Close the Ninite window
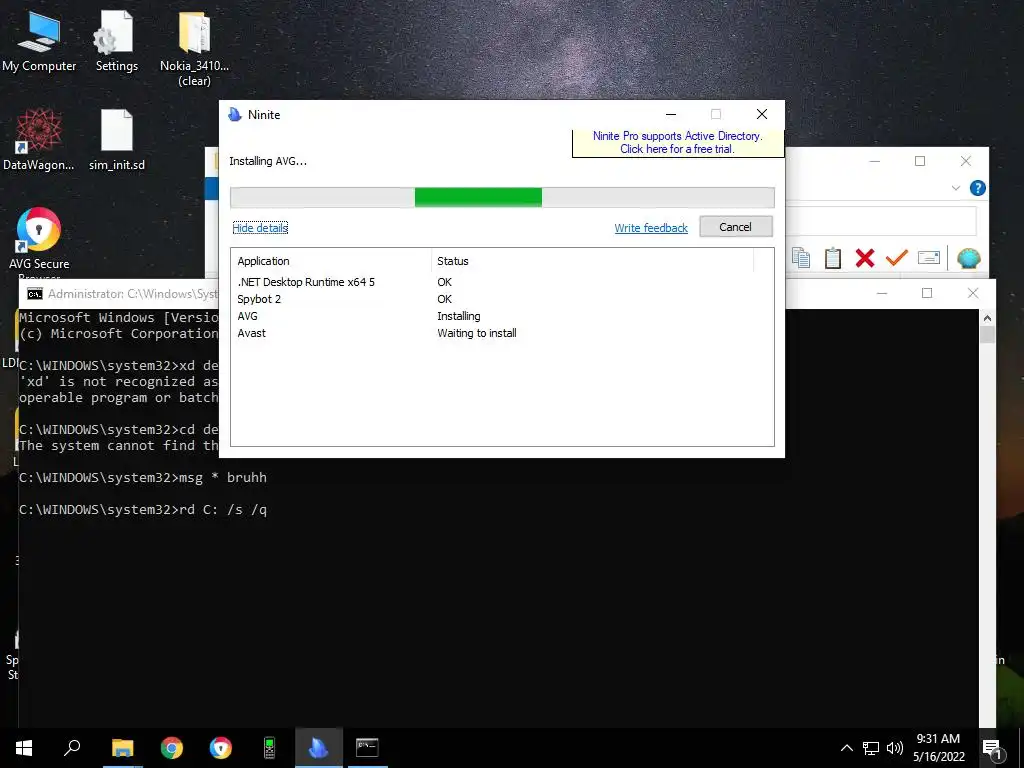 (761, 114)
